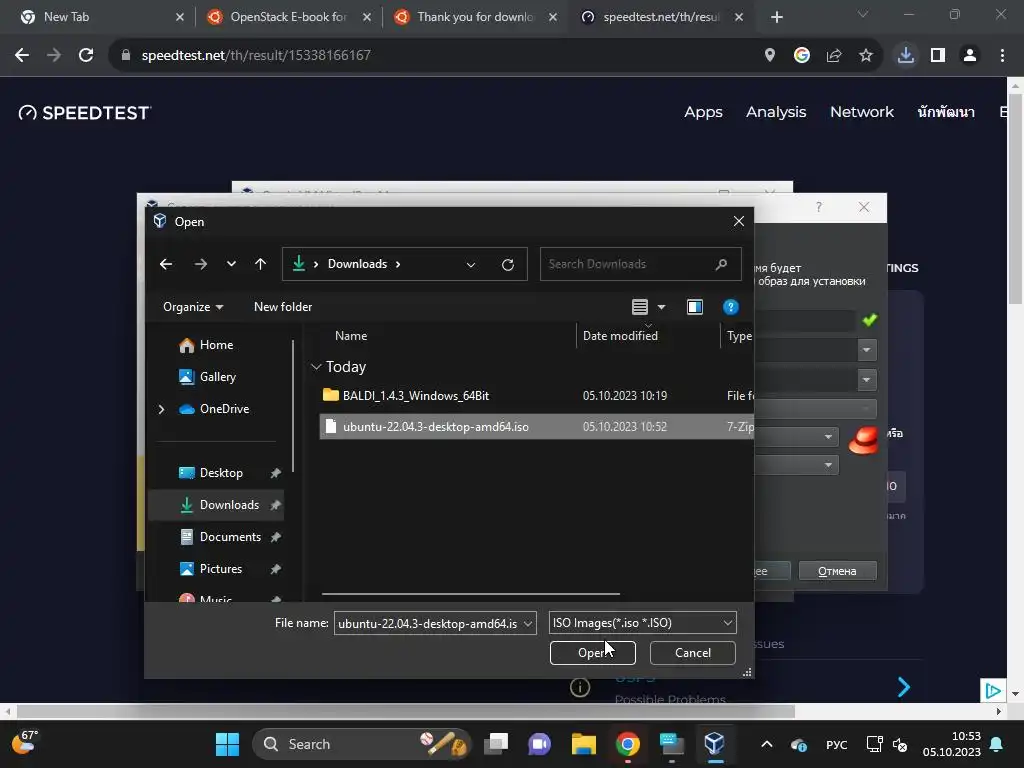This screenshot has width=1024, height=768.
Task: Click the help question mark in VirtualBox wizard
Action: click(x=818, y=207)
